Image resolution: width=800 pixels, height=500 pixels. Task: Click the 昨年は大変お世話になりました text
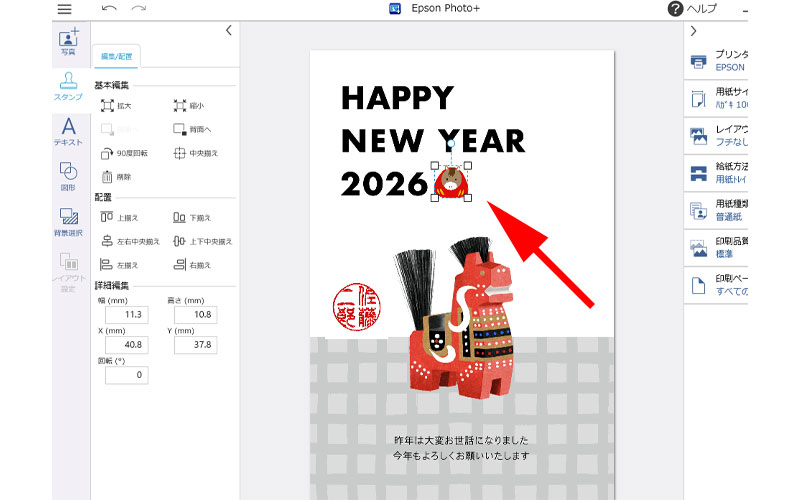461,440
